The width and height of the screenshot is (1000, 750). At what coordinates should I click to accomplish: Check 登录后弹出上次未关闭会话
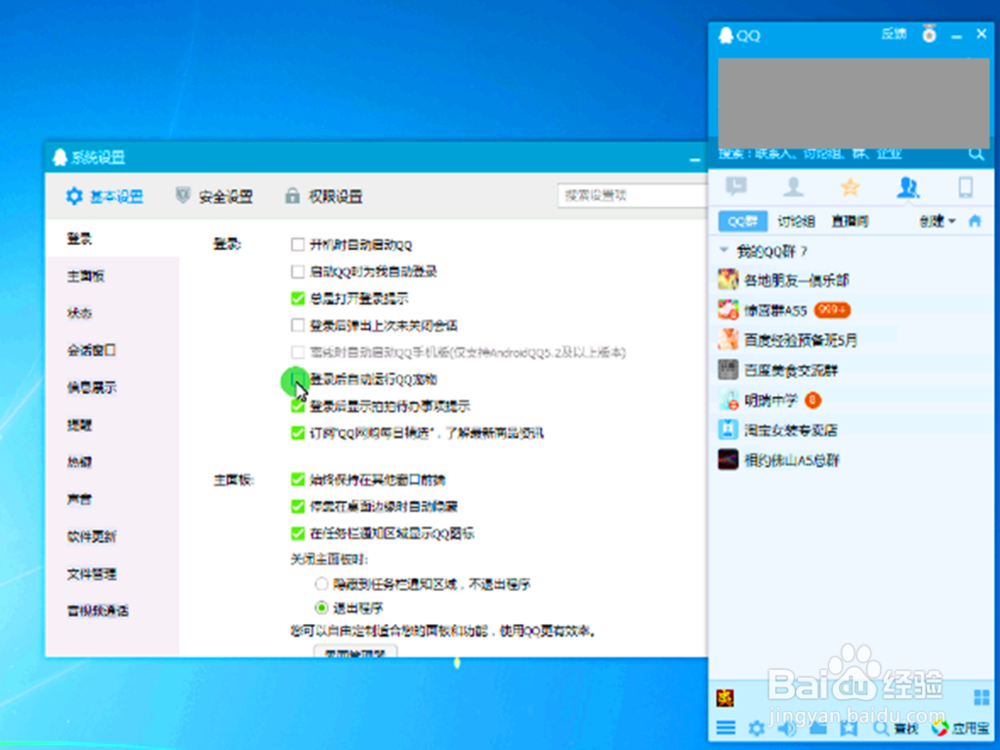point(297,325)
